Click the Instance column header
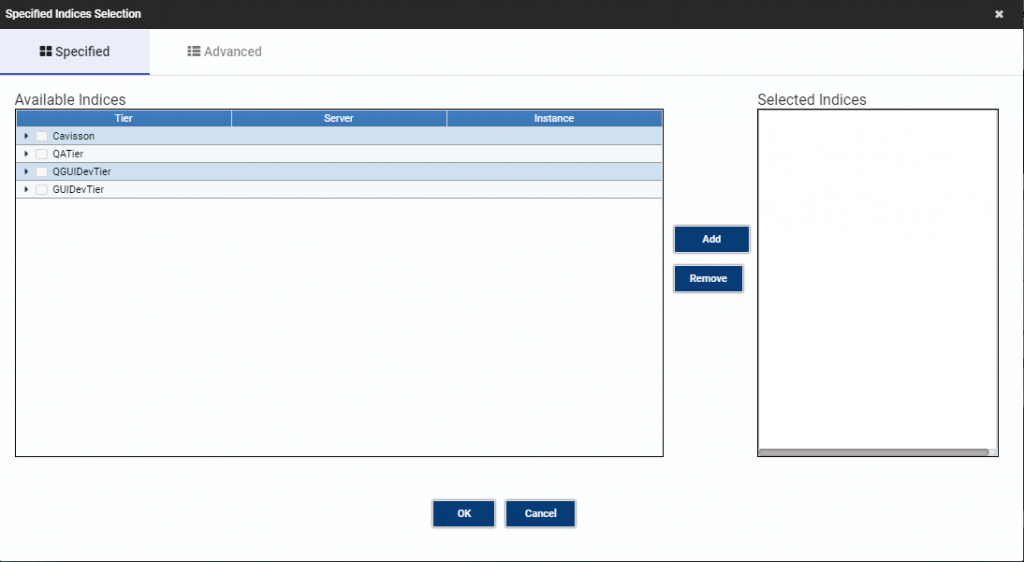The width and height of the screenshot is (1024, 562). coord(554,118)
